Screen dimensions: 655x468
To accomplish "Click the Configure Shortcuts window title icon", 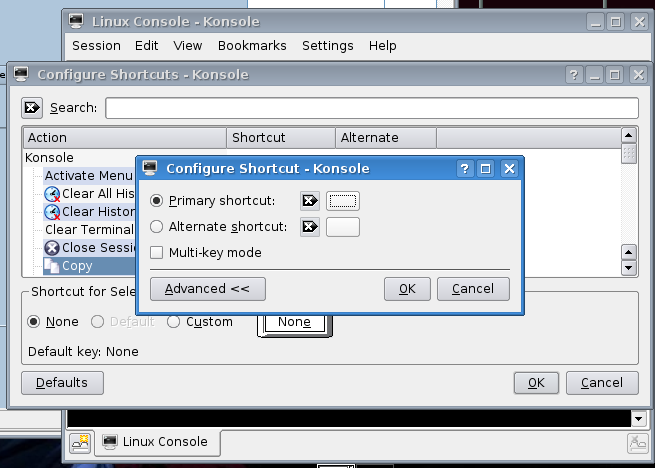I will point(21,74).
